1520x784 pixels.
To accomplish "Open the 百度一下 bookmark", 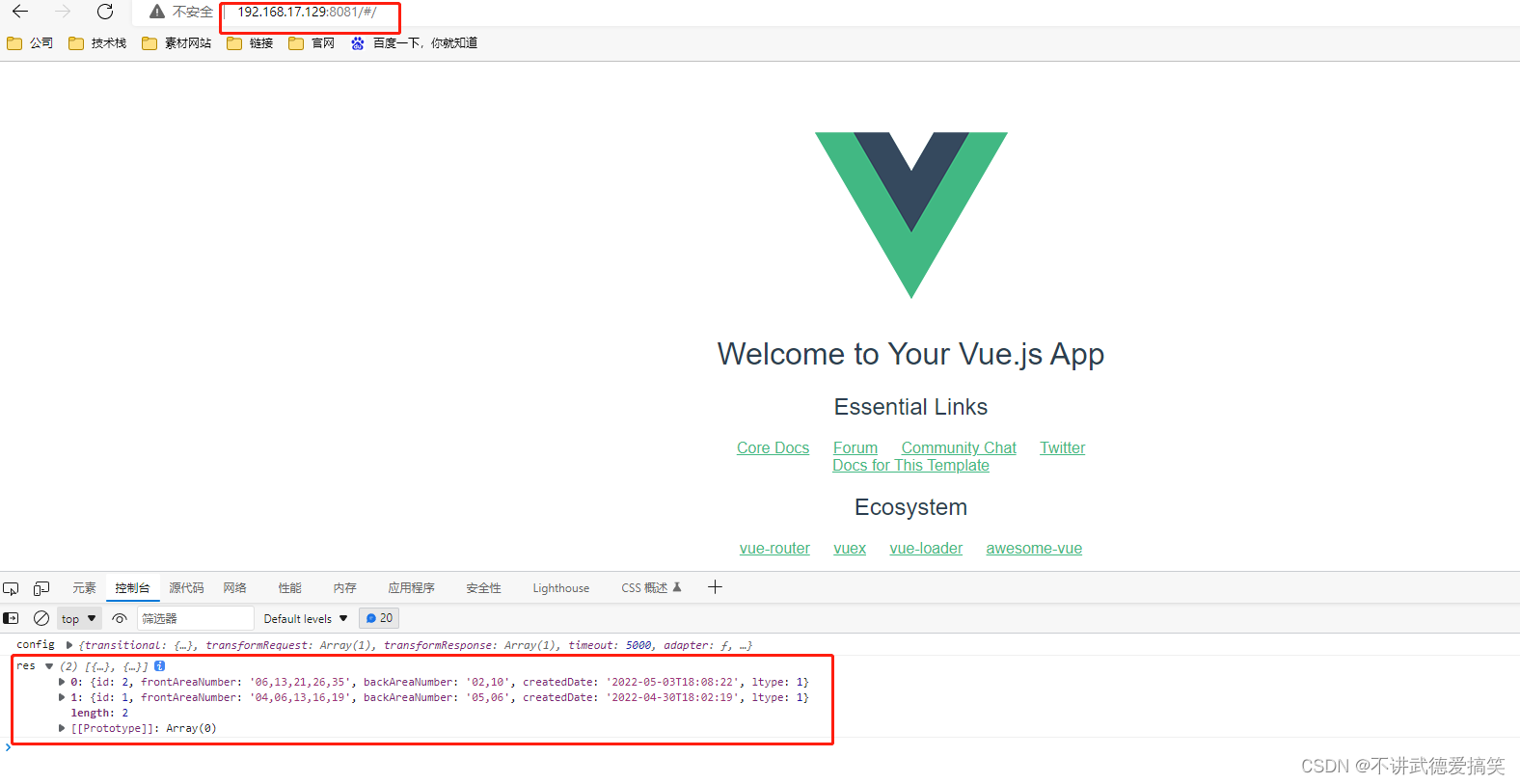I will [414, 42].
